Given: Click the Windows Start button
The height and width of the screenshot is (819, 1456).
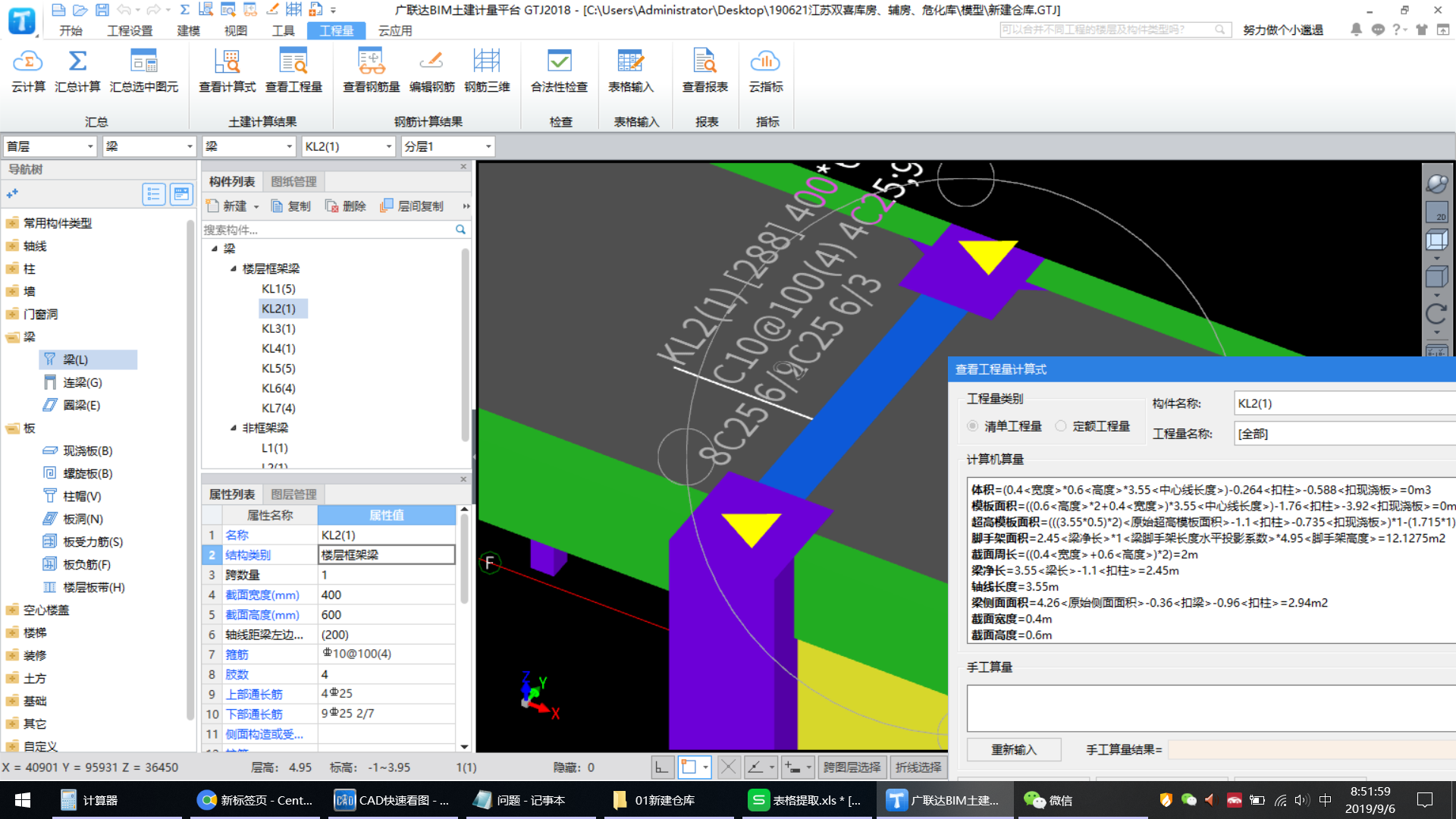Looking at the screenshot, I should coord(23,800).
